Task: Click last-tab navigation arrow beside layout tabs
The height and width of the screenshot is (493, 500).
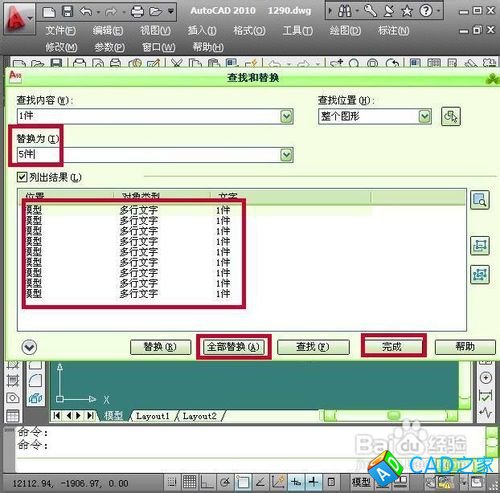Action: click(90, 415)
